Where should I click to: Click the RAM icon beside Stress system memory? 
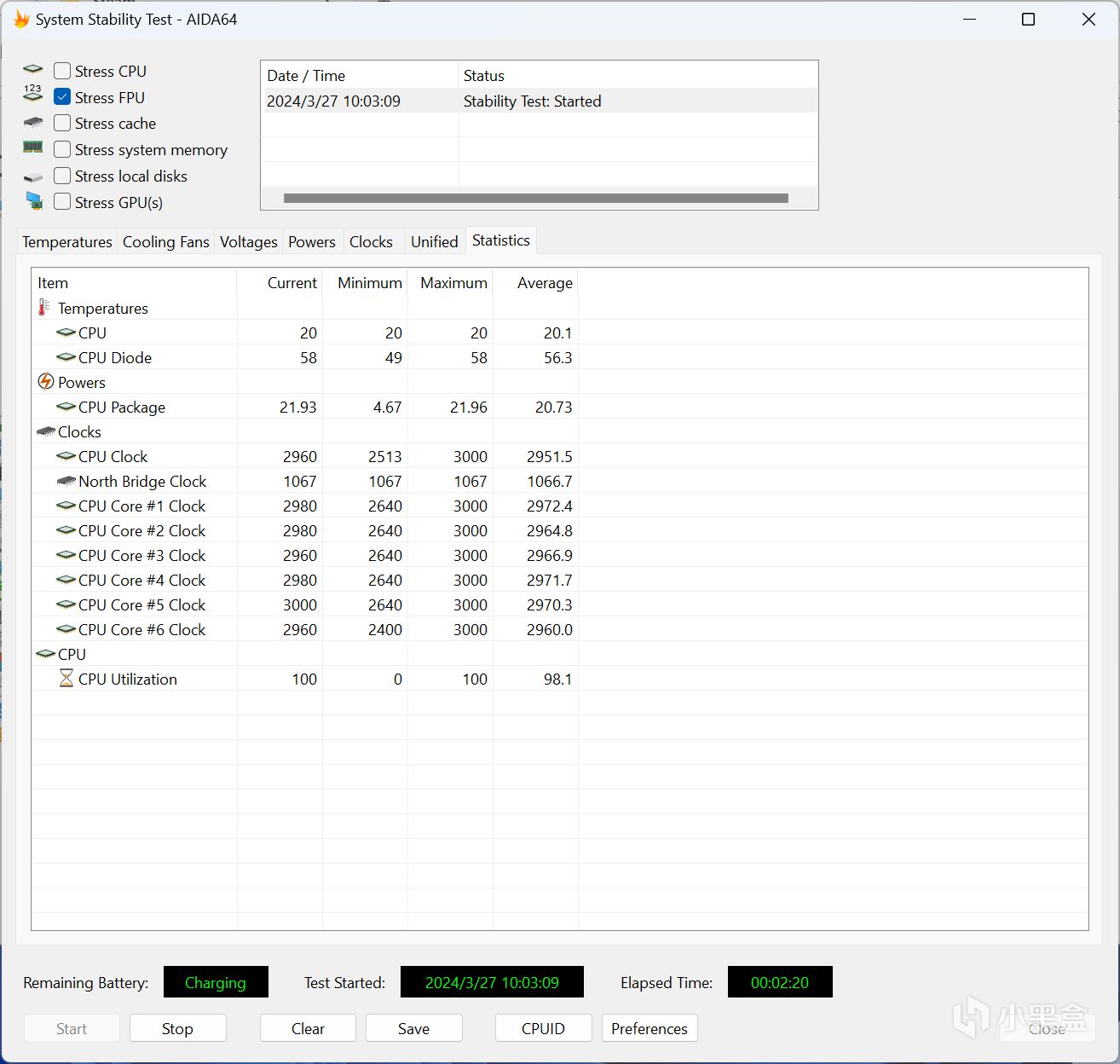33,148
